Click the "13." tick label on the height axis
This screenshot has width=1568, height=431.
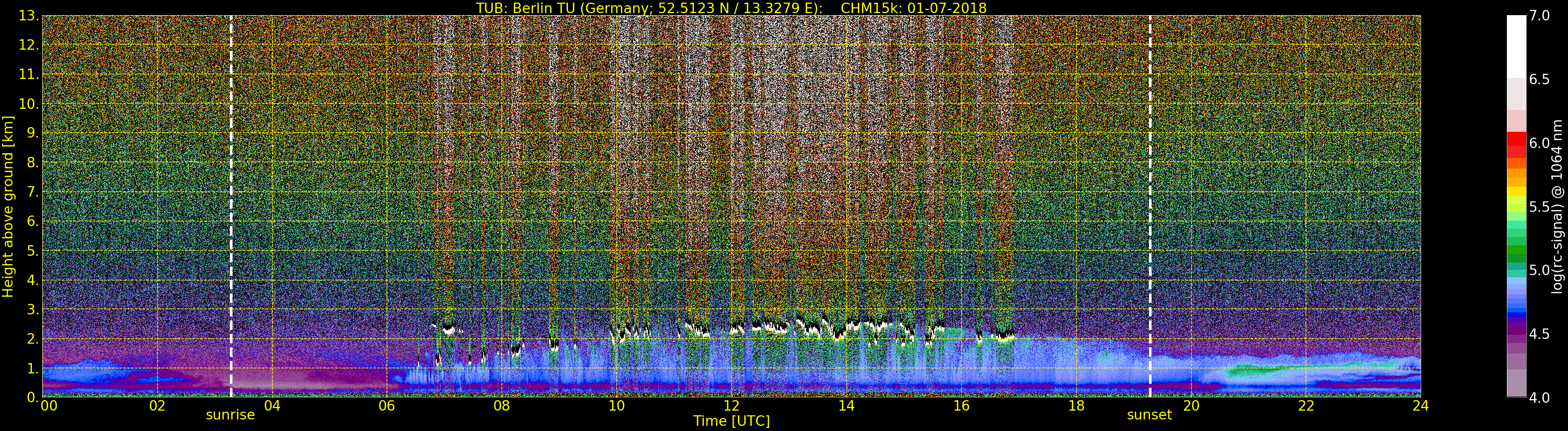click(x=29, y=16)
